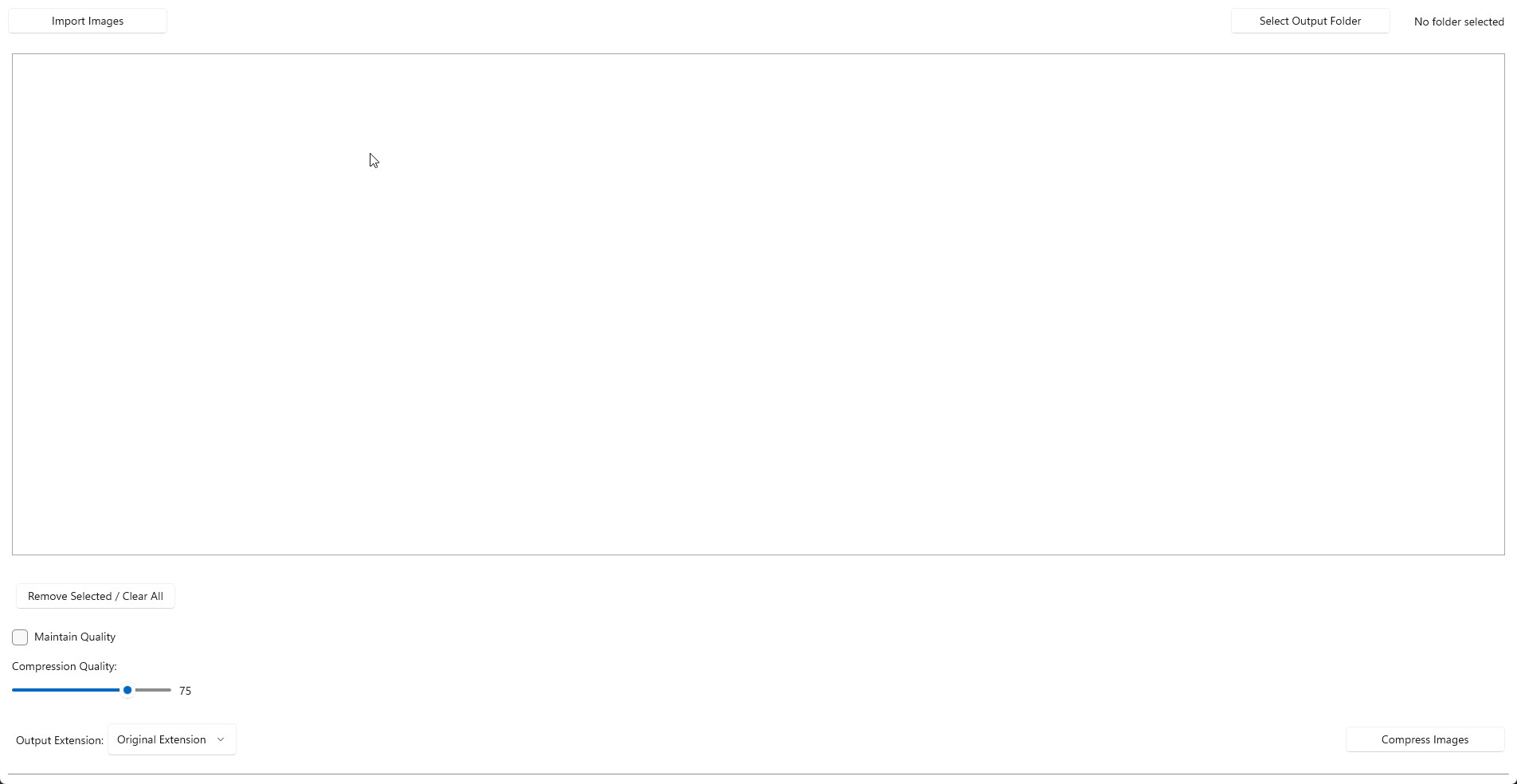Viewport: 1517px width, 784px height.
Task: Click the Compression Quality label
Action: 65,666
